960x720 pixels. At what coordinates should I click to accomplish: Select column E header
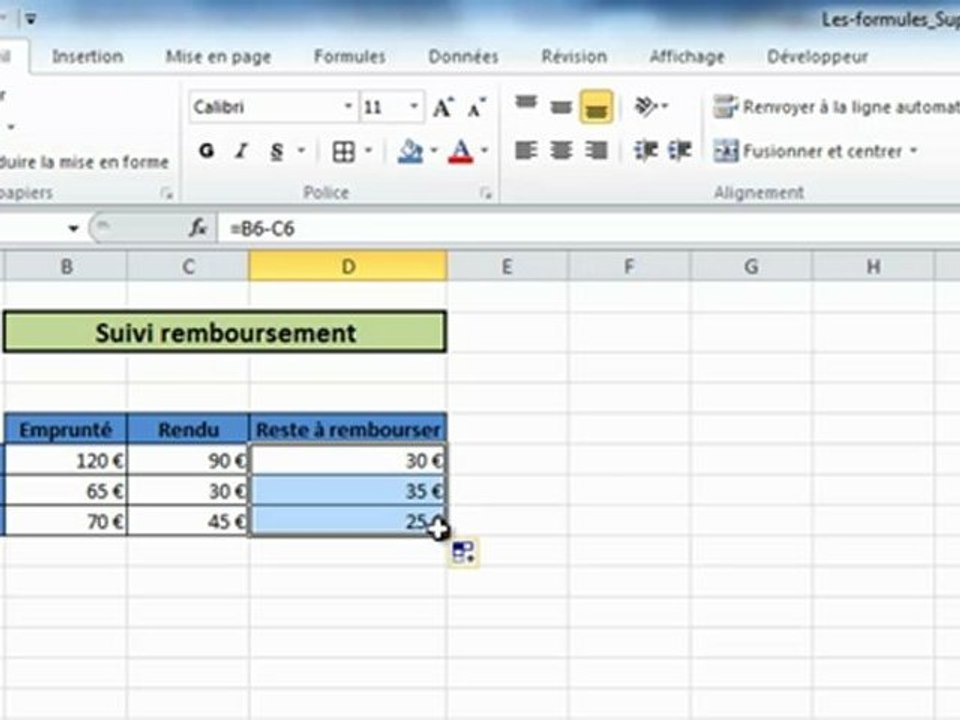507,267
